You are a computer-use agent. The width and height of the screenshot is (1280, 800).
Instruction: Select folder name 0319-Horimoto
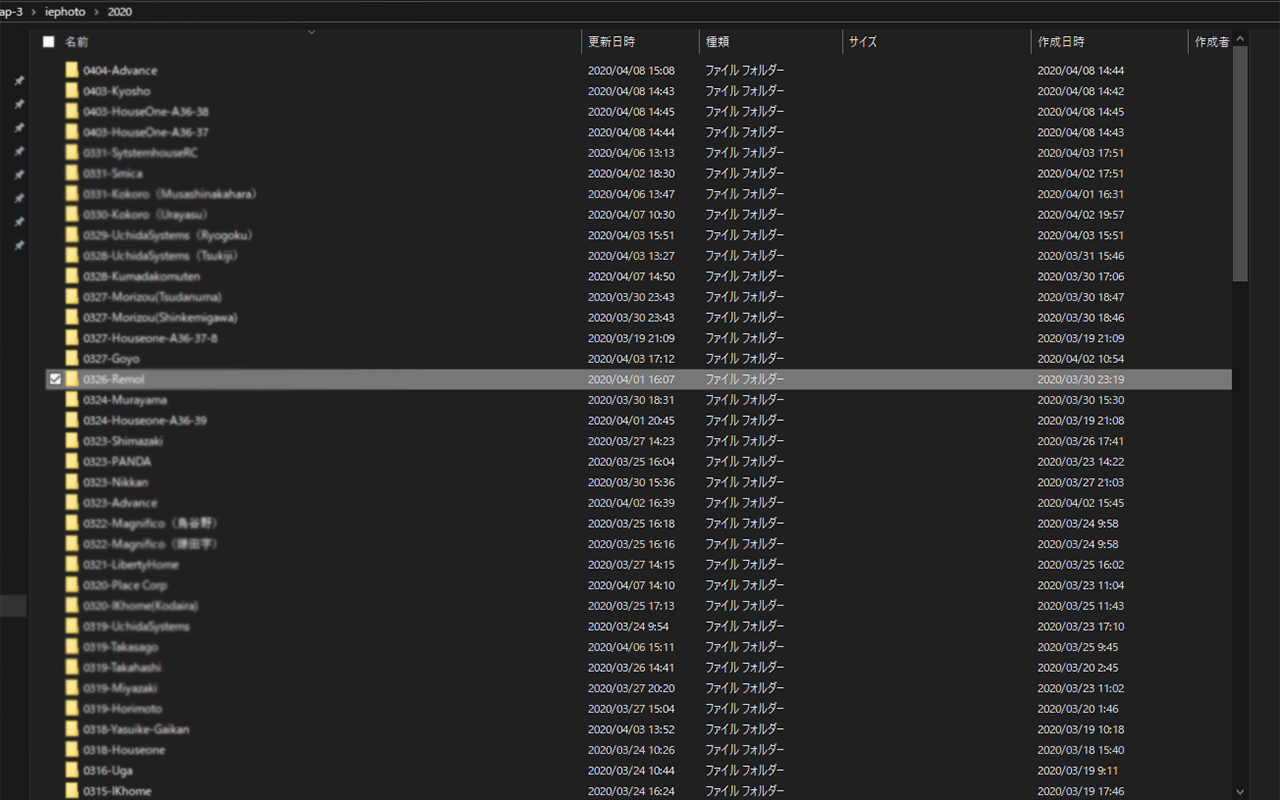[x=122, y=709]
